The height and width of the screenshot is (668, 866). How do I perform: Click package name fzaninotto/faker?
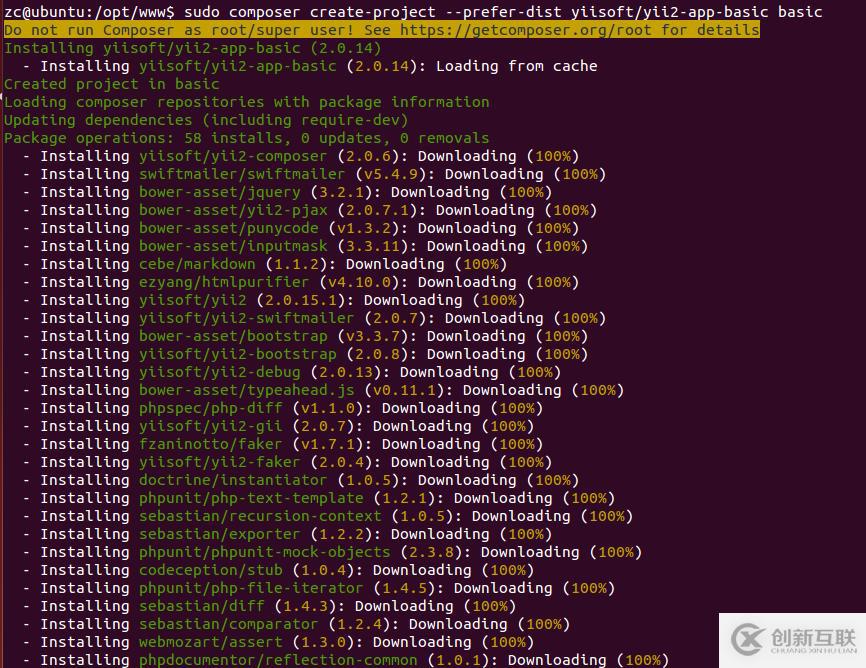pos(210,444)
